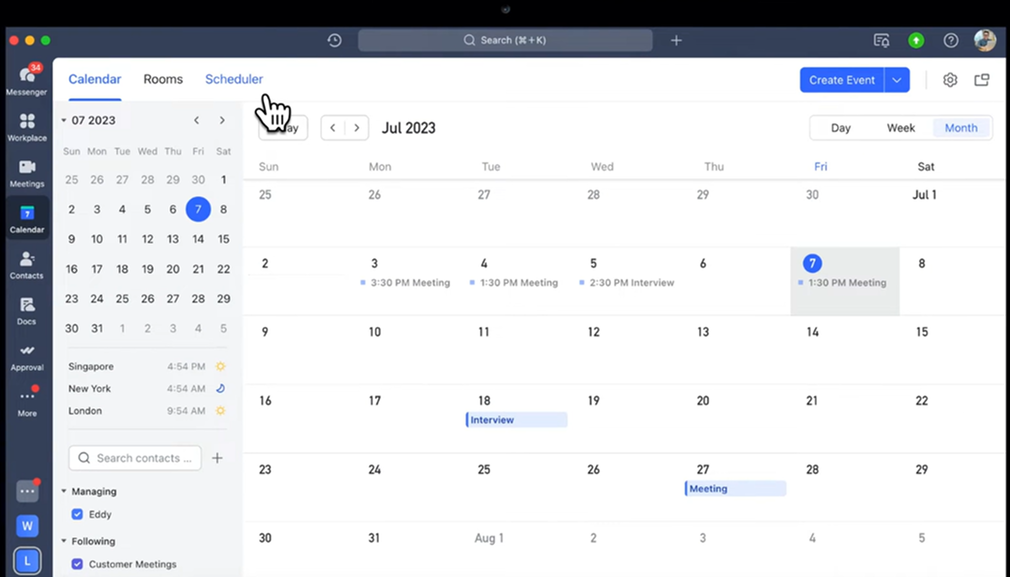The image size is (1010, 577).
Task: Uncheck the Eddy calendar
Action: click(77, 514)
